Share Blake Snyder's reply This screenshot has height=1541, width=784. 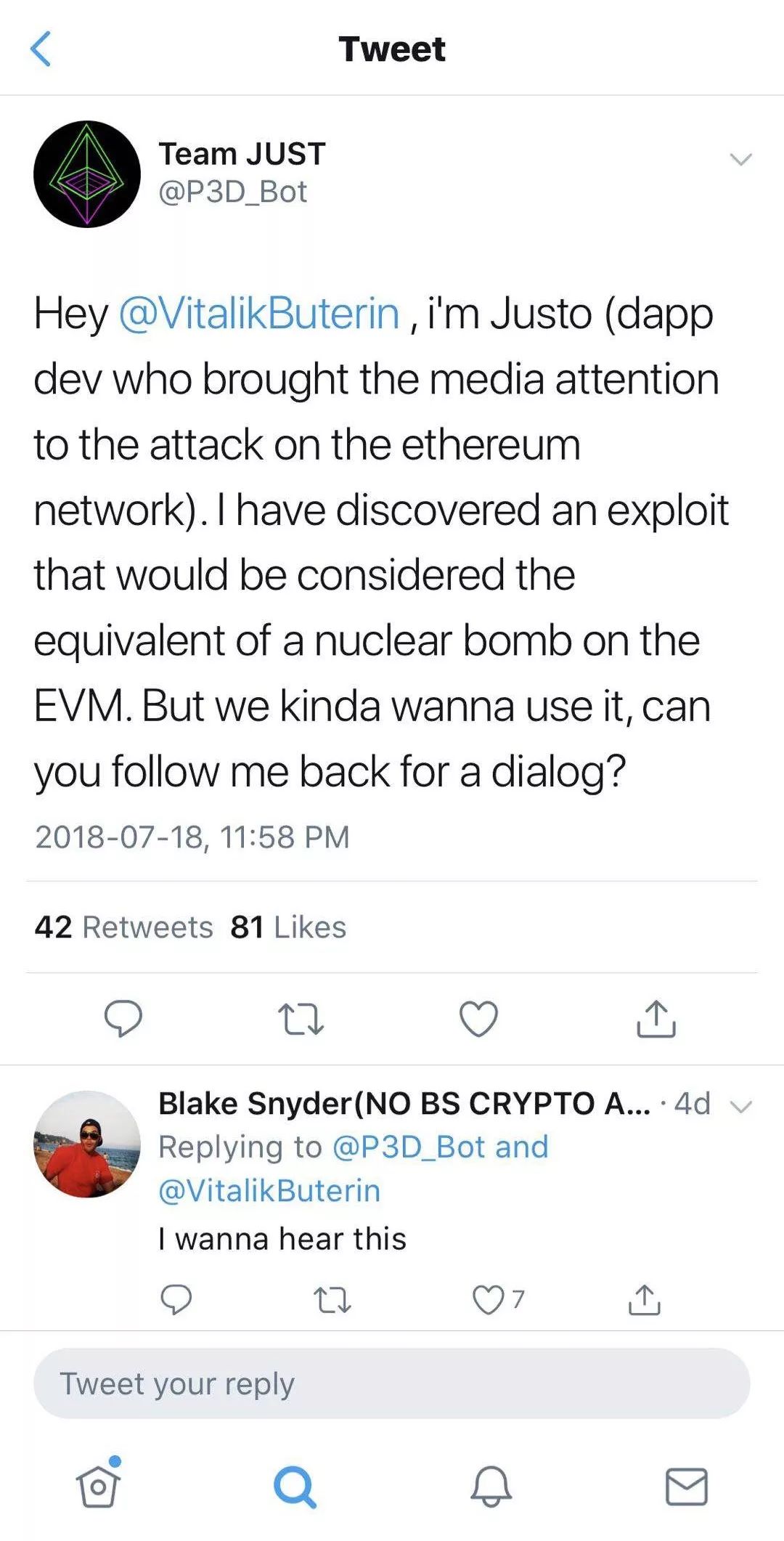point(644,1300)
